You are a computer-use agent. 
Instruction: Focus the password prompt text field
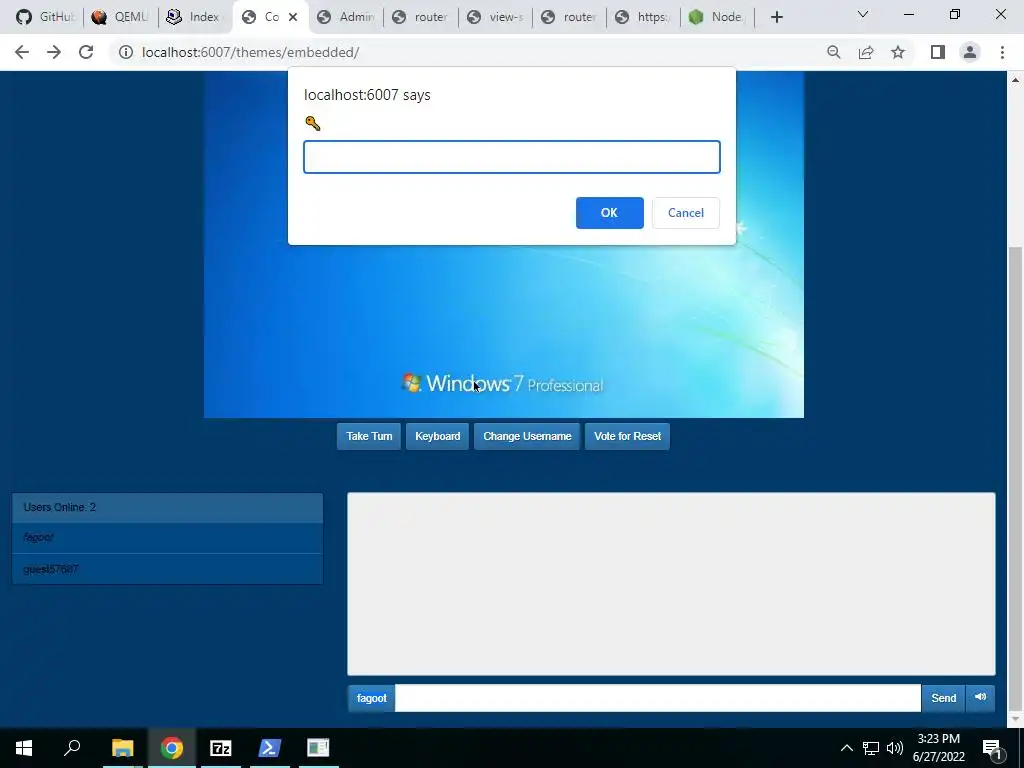click(x=511, y=157)
